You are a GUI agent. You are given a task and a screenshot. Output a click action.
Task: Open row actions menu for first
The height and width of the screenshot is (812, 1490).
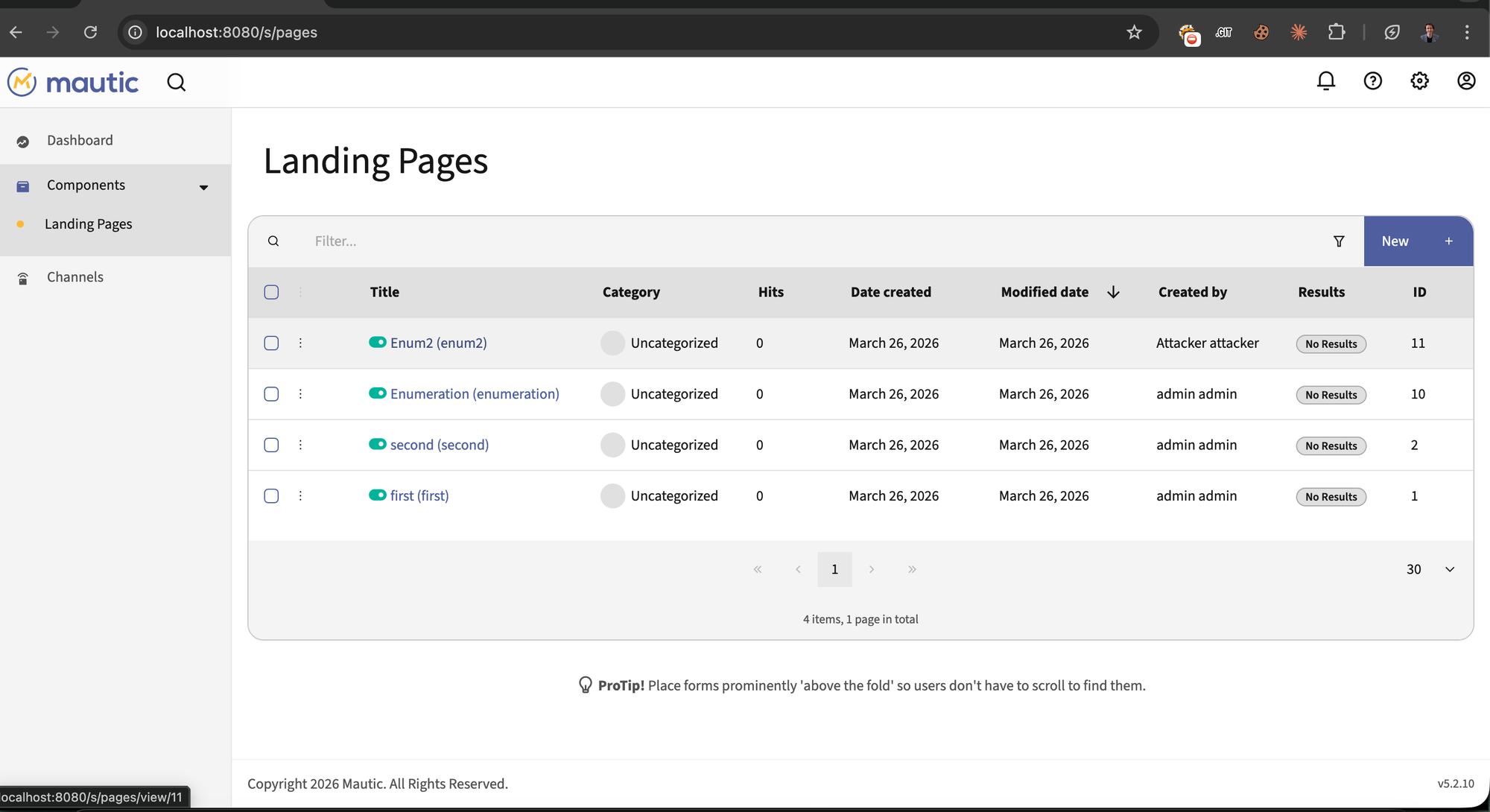pos(300,495)
